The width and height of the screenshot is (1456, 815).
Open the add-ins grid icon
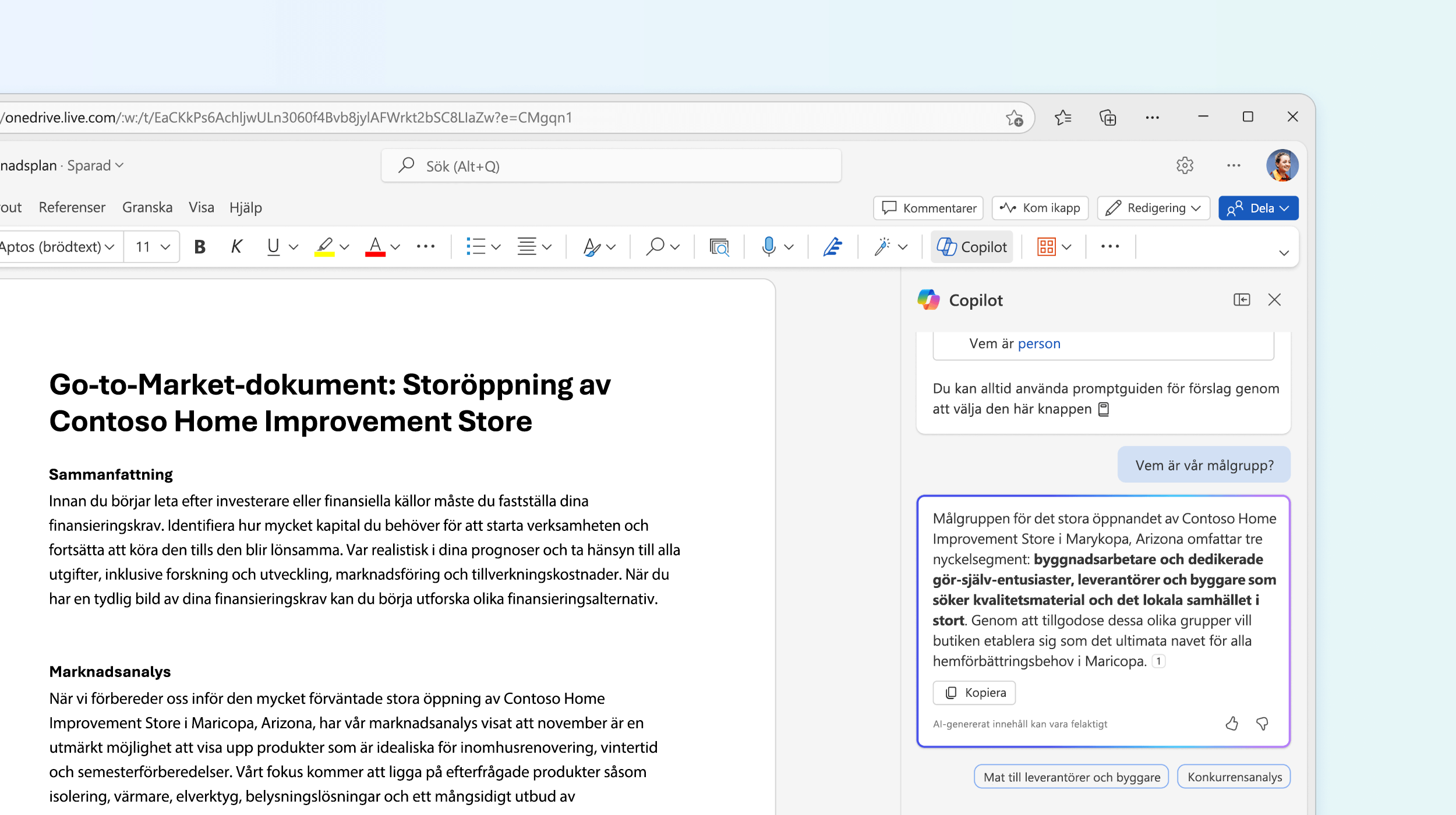coord(1047,247)
